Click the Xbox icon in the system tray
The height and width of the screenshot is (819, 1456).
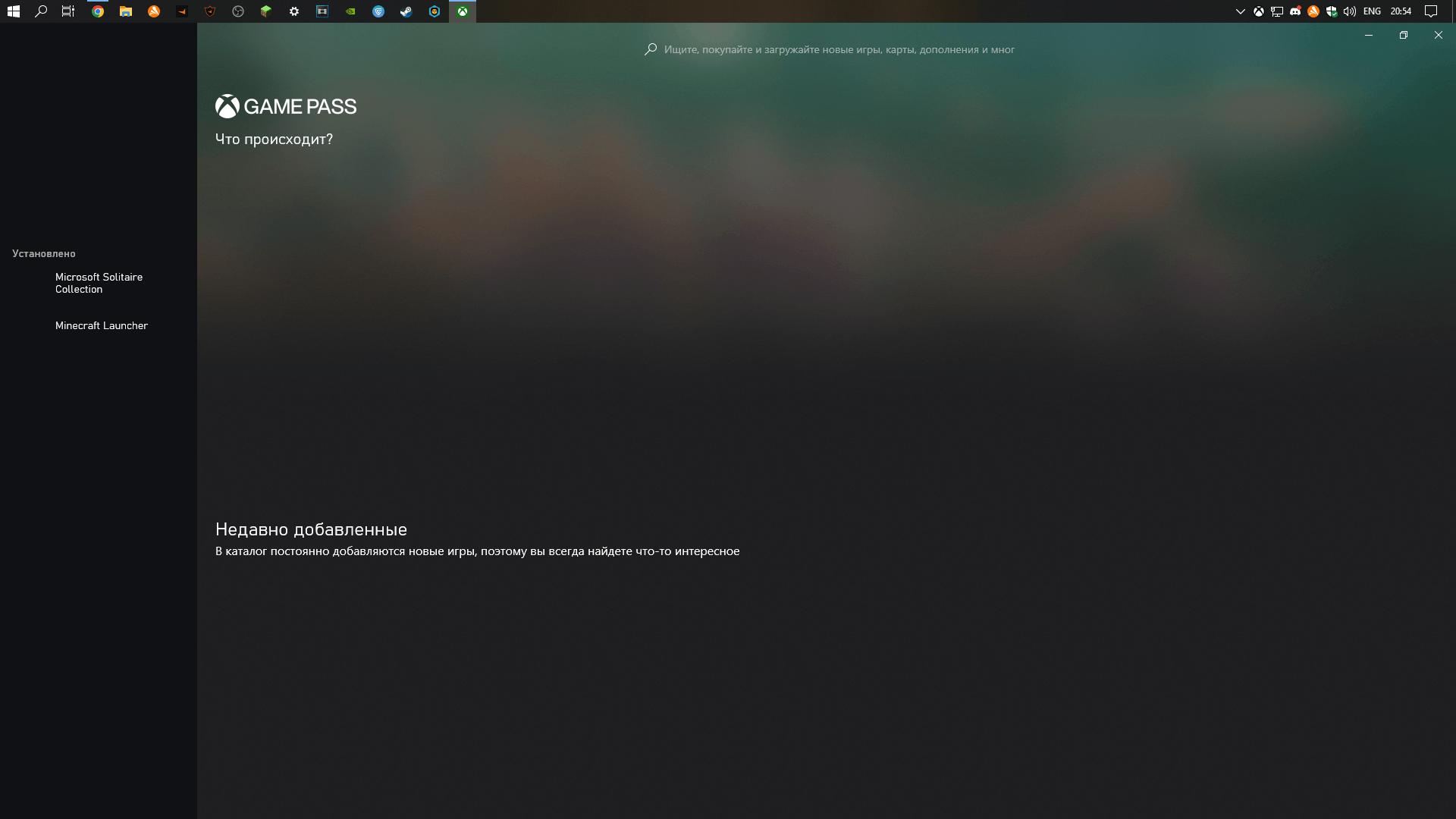point(1259,11)
